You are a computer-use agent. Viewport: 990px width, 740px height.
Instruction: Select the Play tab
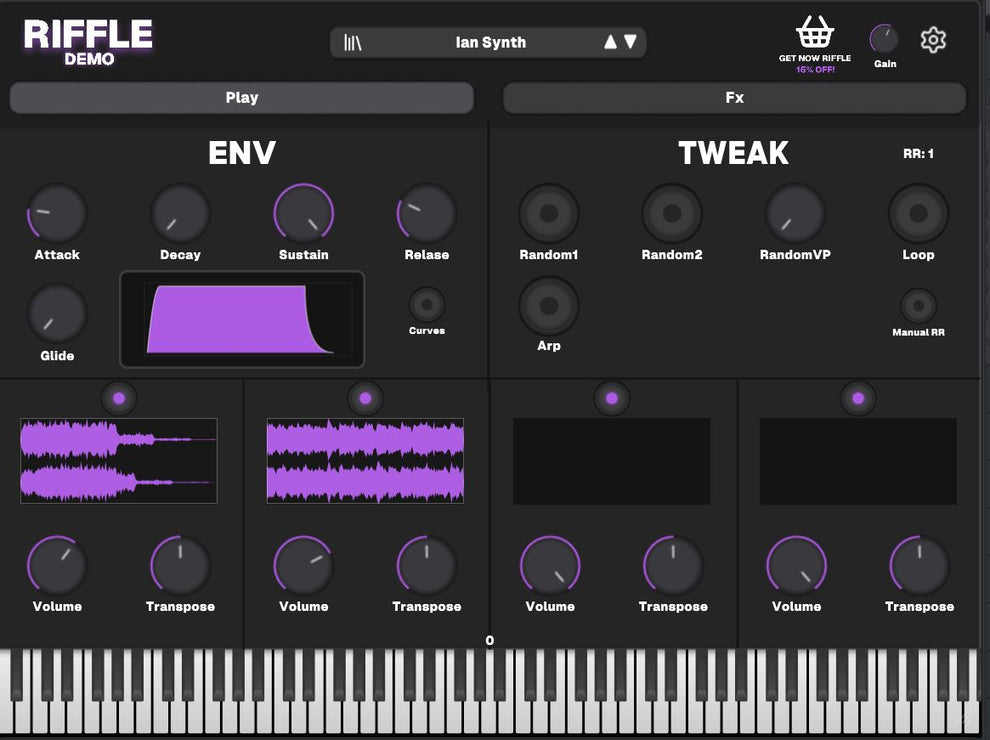click(x=241, y=97)
